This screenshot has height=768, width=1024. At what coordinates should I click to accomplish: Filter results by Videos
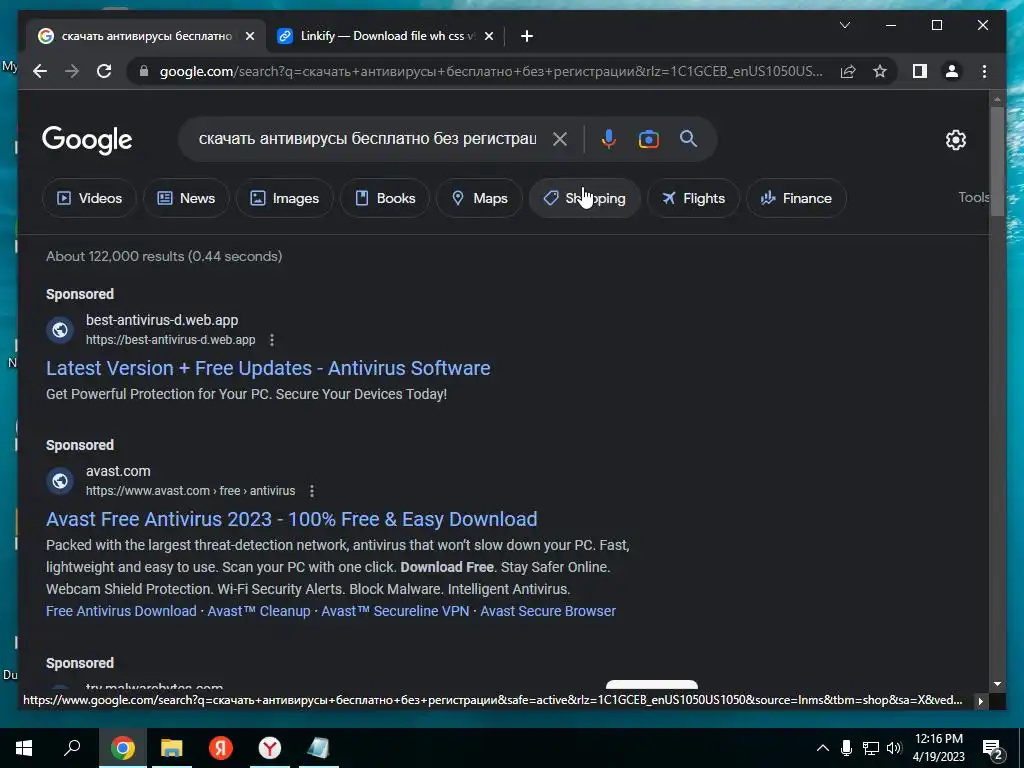[x=89, y=198]
